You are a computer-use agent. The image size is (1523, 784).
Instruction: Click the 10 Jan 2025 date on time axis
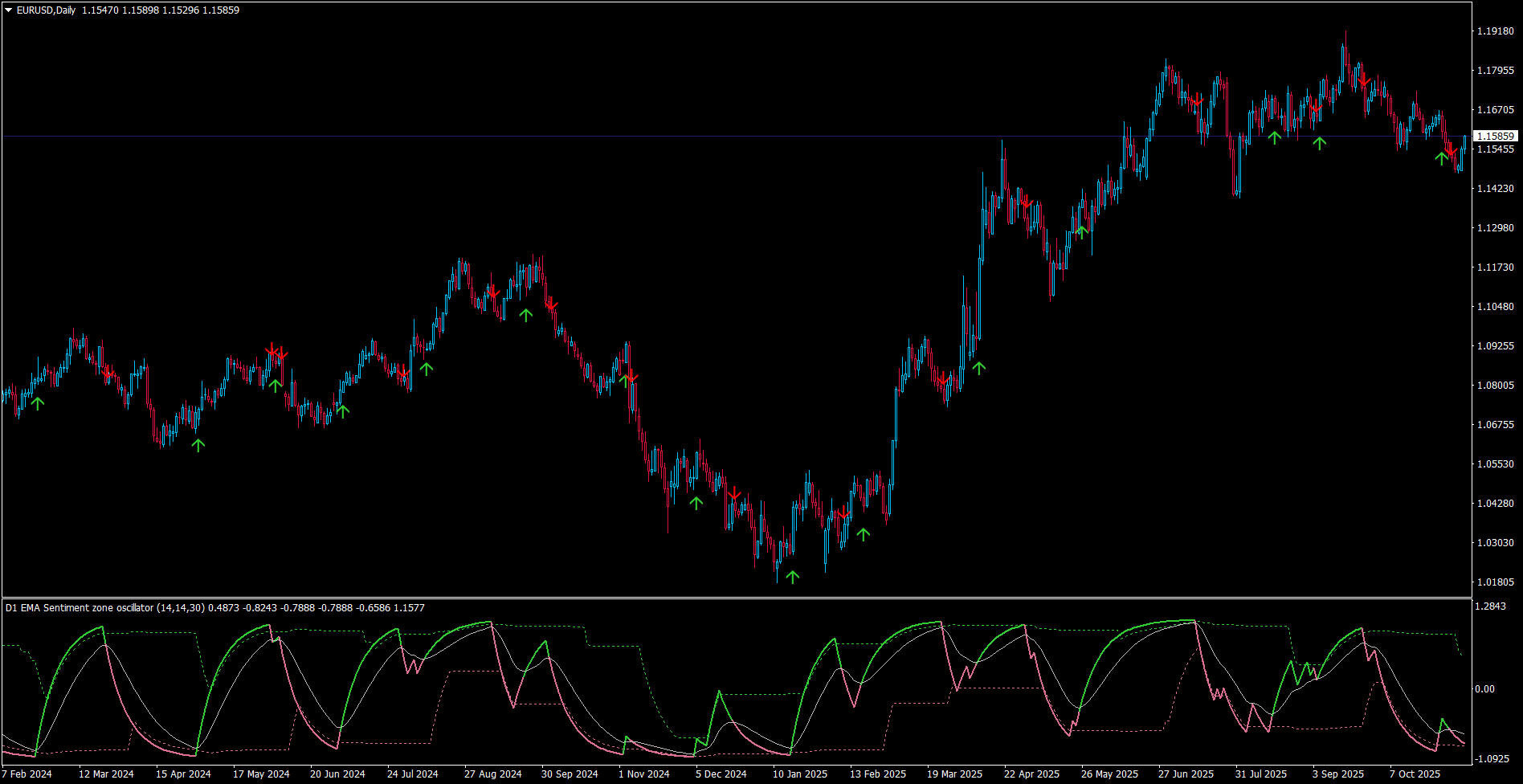click(x=800, y=774)
